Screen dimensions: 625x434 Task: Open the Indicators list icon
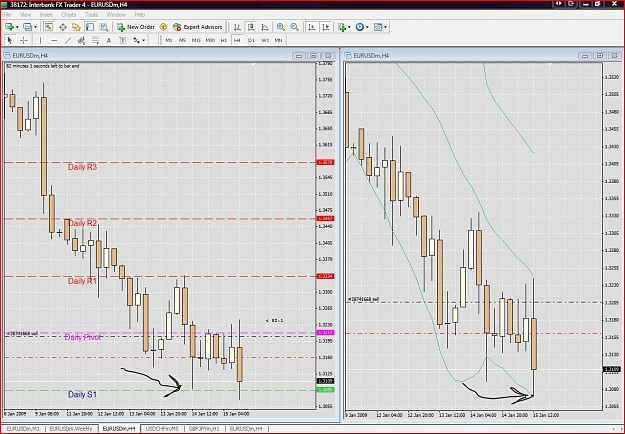point(342,27)
